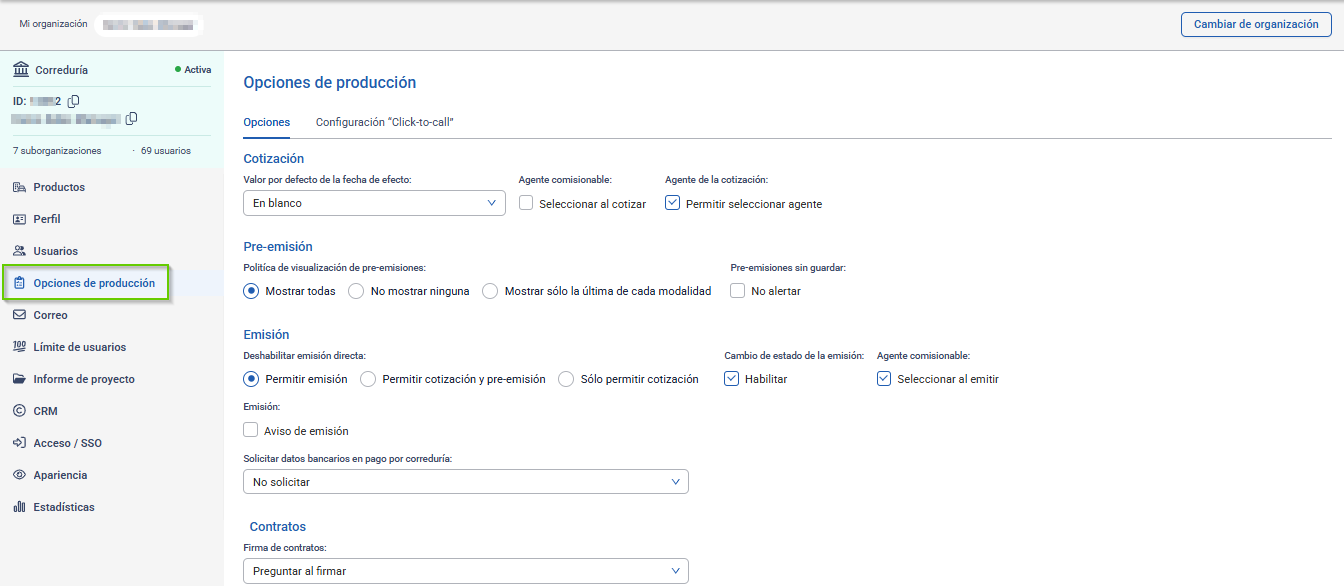
Task: Check the No alertar checkbox
Action: coord(738,291)
